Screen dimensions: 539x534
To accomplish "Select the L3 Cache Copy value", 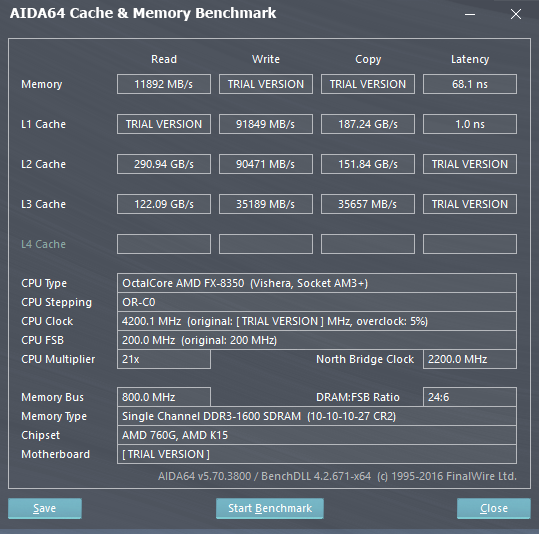I will point(368,204).
